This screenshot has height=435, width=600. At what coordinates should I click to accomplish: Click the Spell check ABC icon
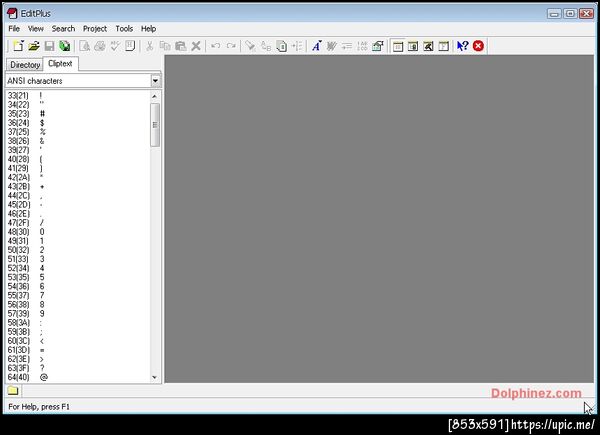click(115, 46)
